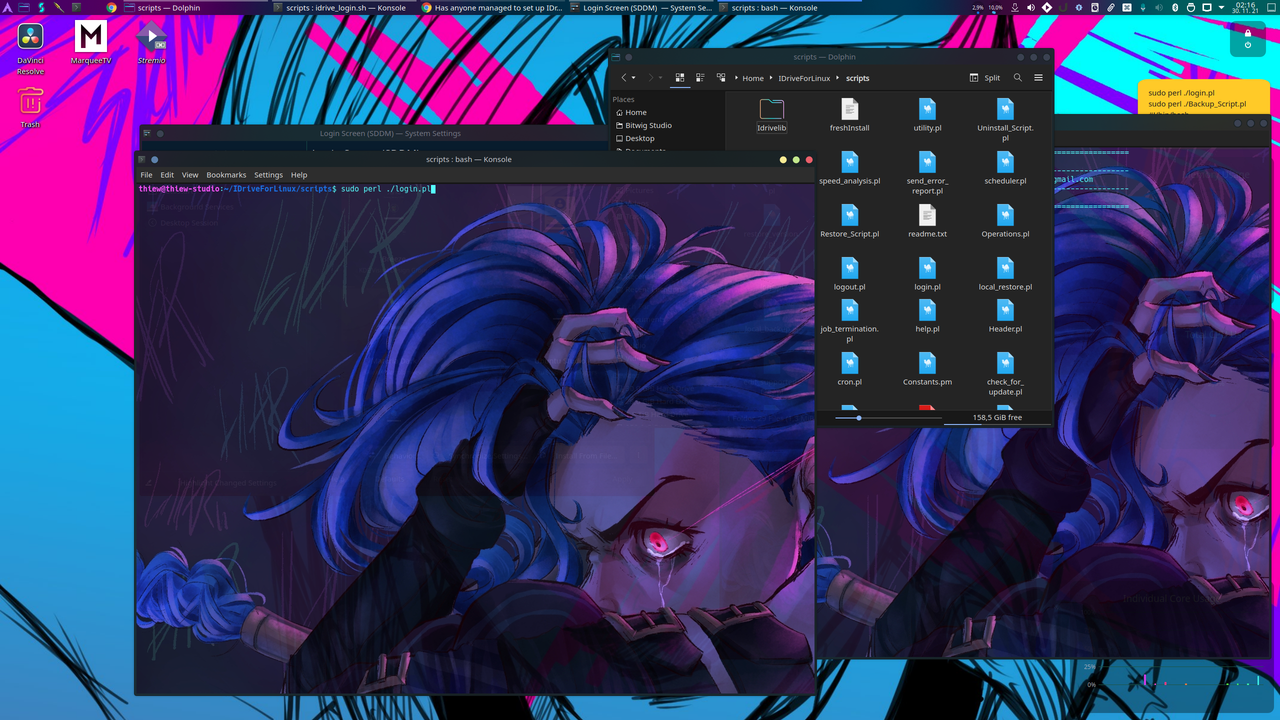
Task: Open Konsole Edit menu
Action: tap(167, 175)
